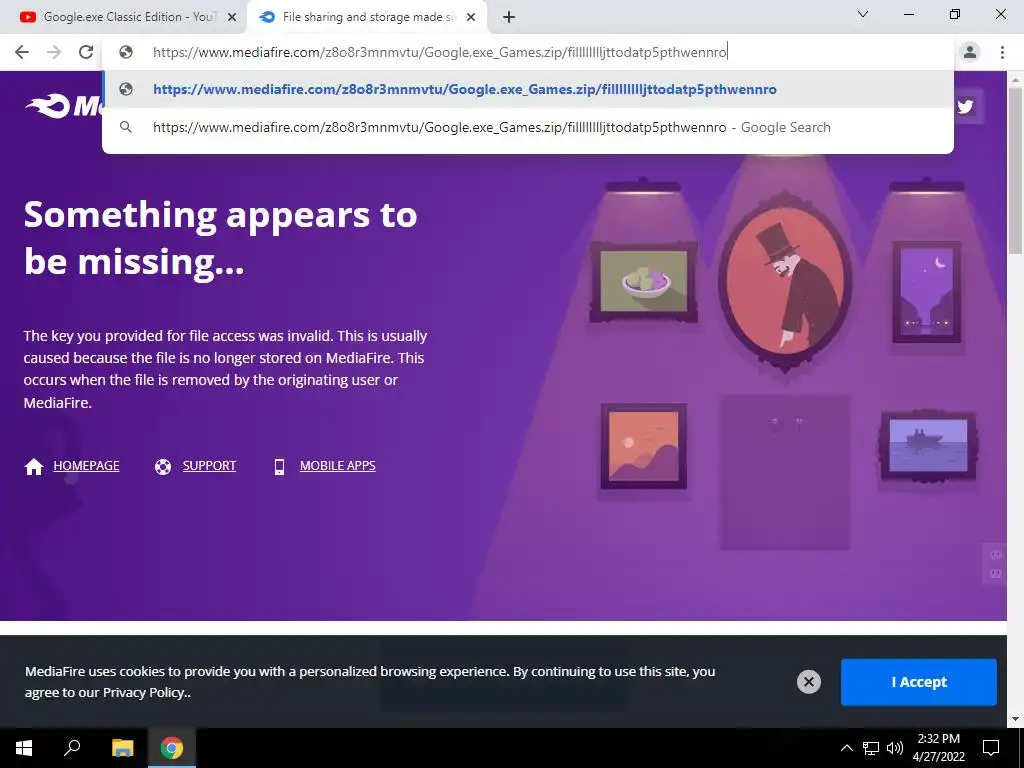Reload the page with the refresh icon
The image size is (1024, 768).
[x=86, y=52]
